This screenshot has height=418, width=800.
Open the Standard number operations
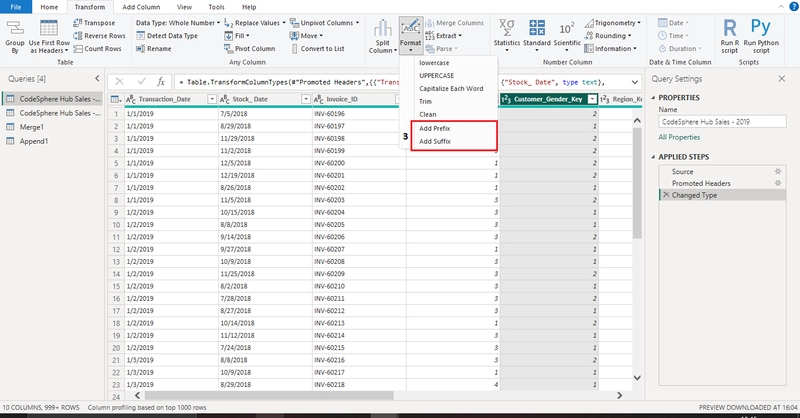pos(537,36)
